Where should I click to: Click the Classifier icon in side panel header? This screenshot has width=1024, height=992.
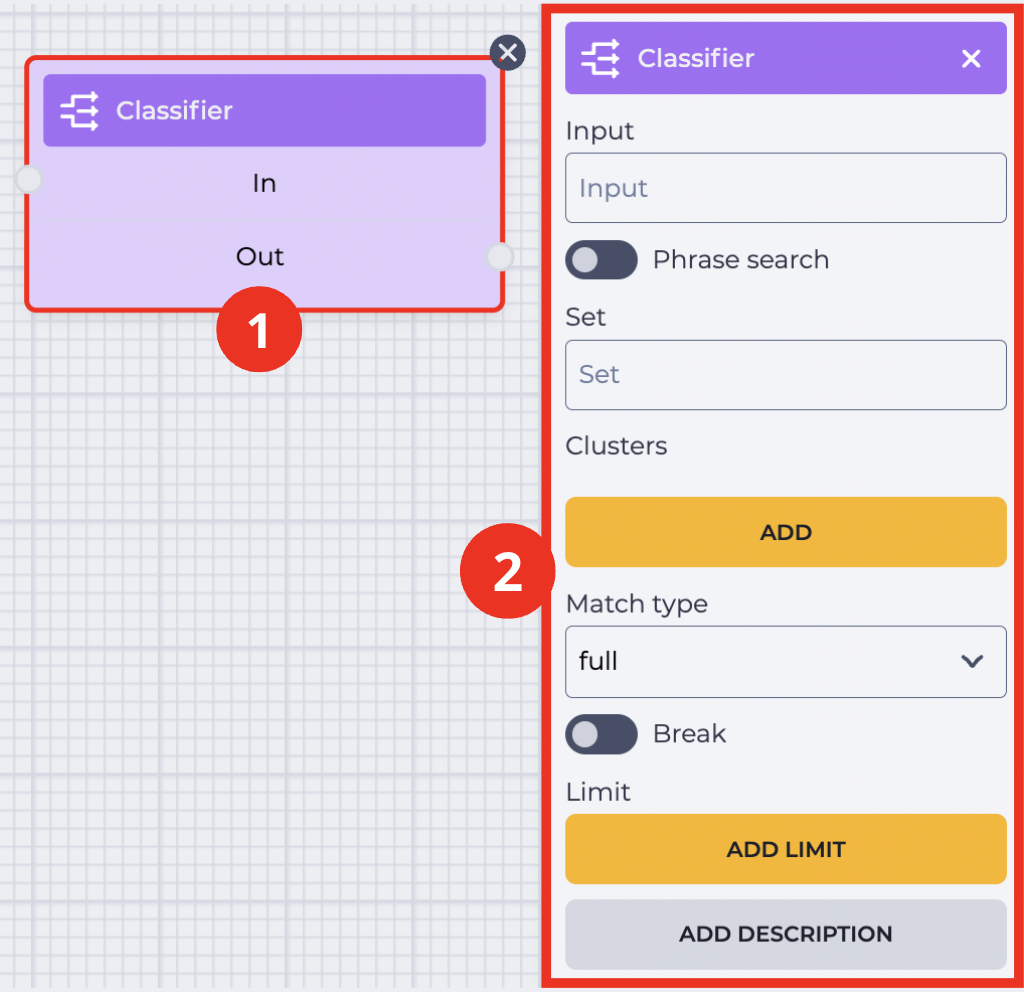[600, 59]
